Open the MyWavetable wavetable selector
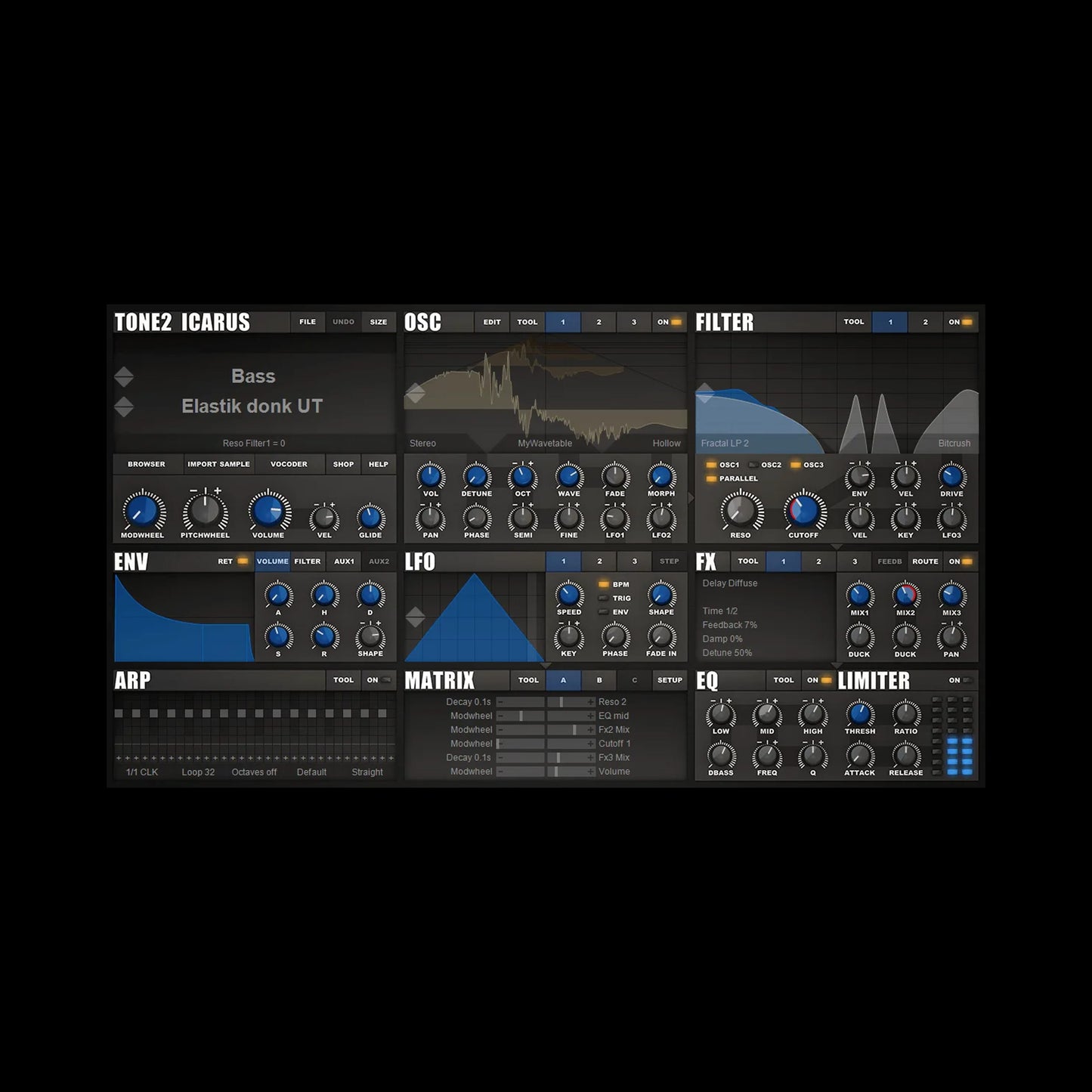1092x1092 pixels. point(545,444)
